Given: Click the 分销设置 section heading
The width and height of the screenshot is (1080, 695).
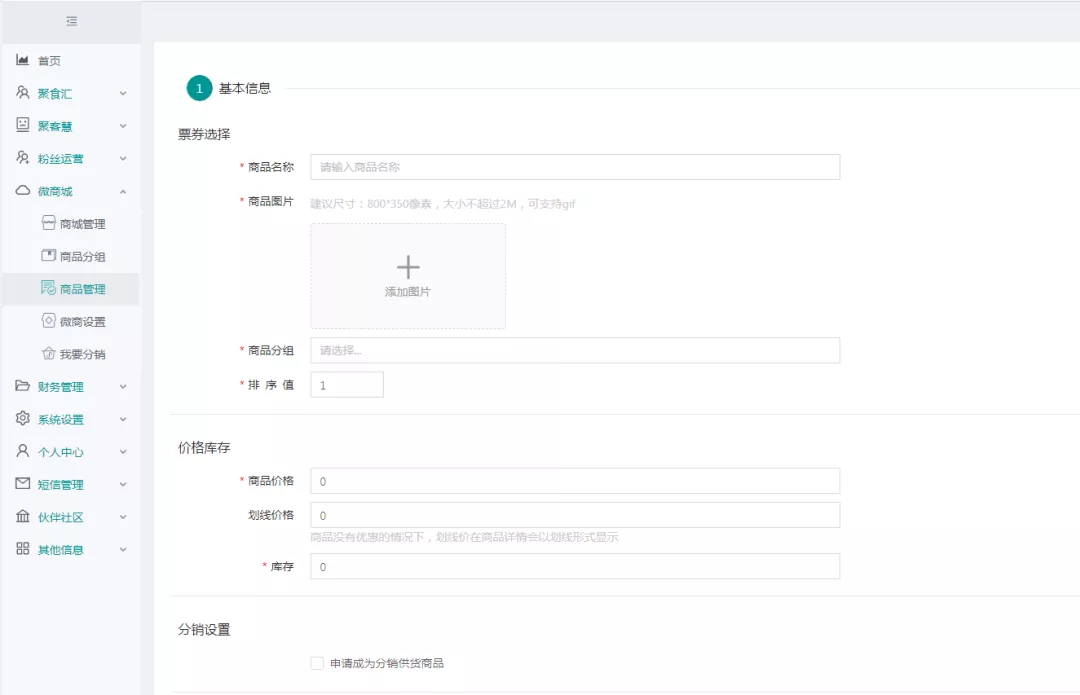Looking at the screenshot, I should [x=204, y=630].
